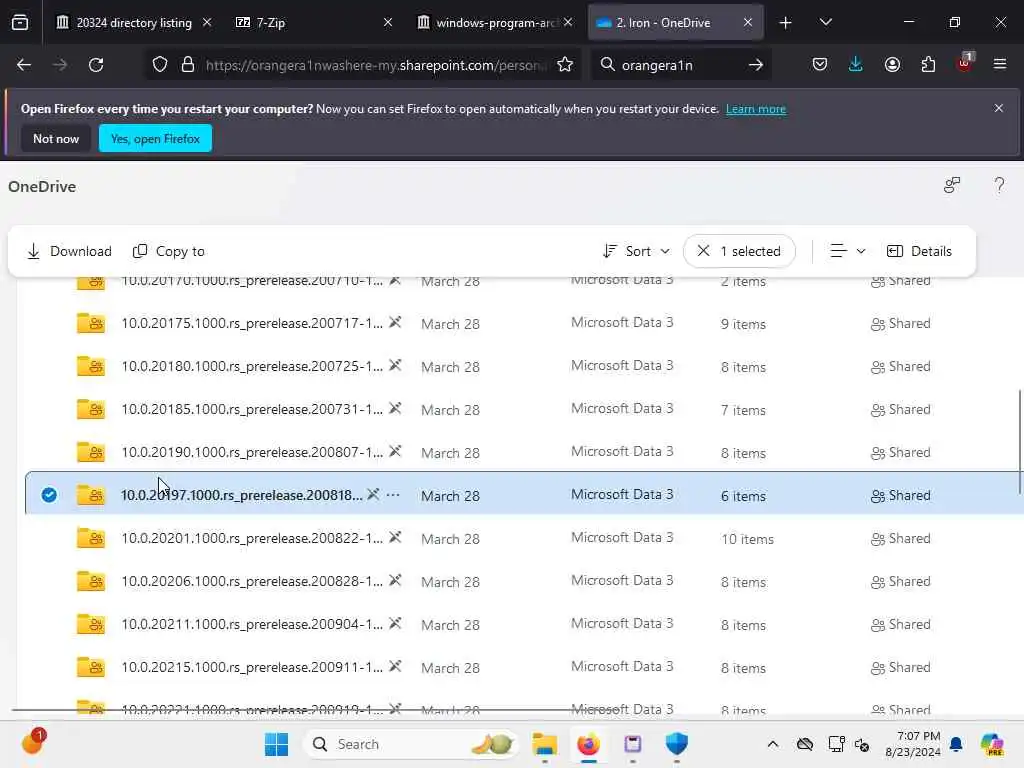Click '9 items' cell
1024x768 pixels.
[x=743, y=324]
